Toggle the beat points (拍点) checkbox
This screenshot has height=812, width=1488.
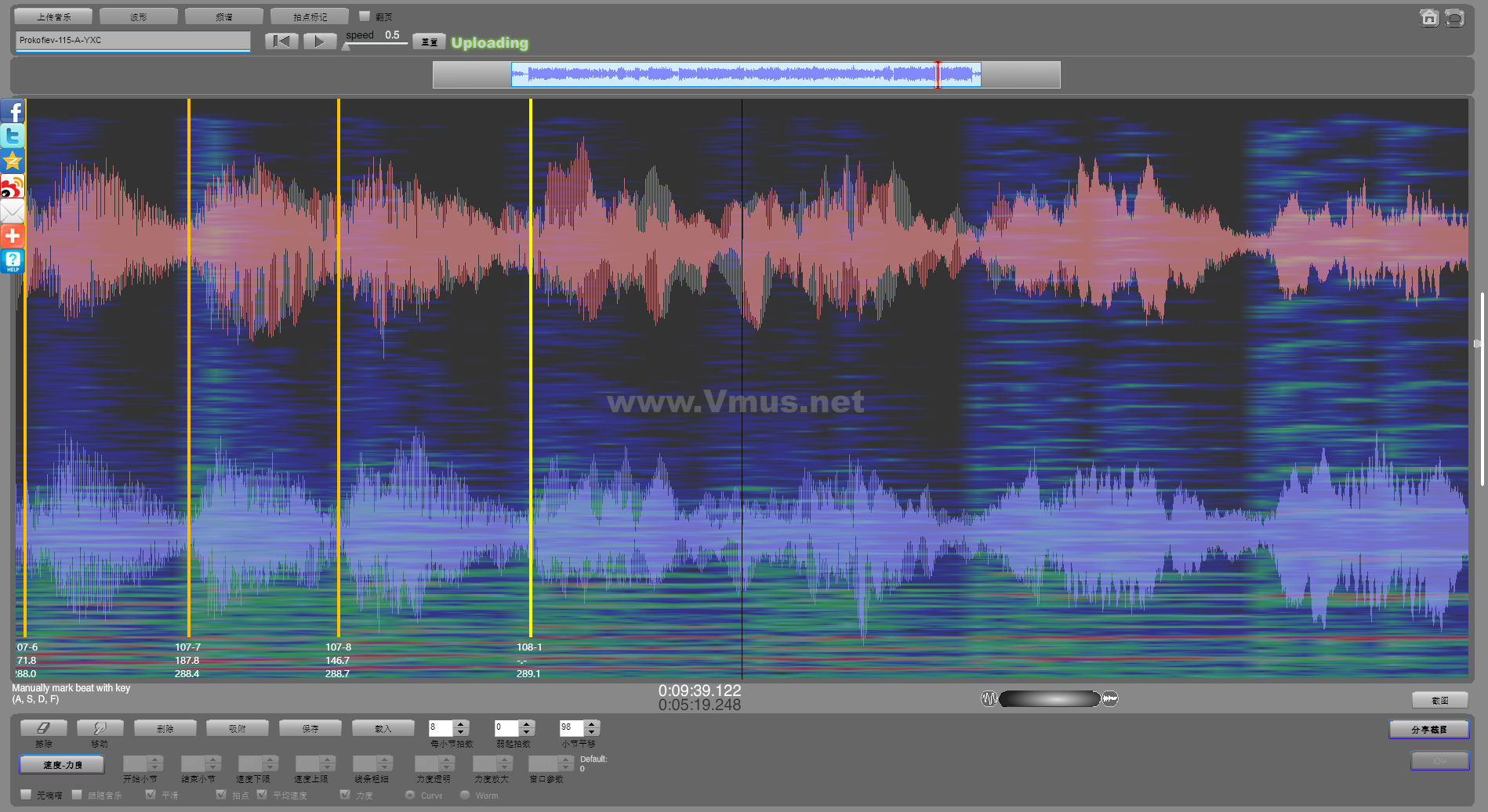pyautogui.click(x=221, y=795)
